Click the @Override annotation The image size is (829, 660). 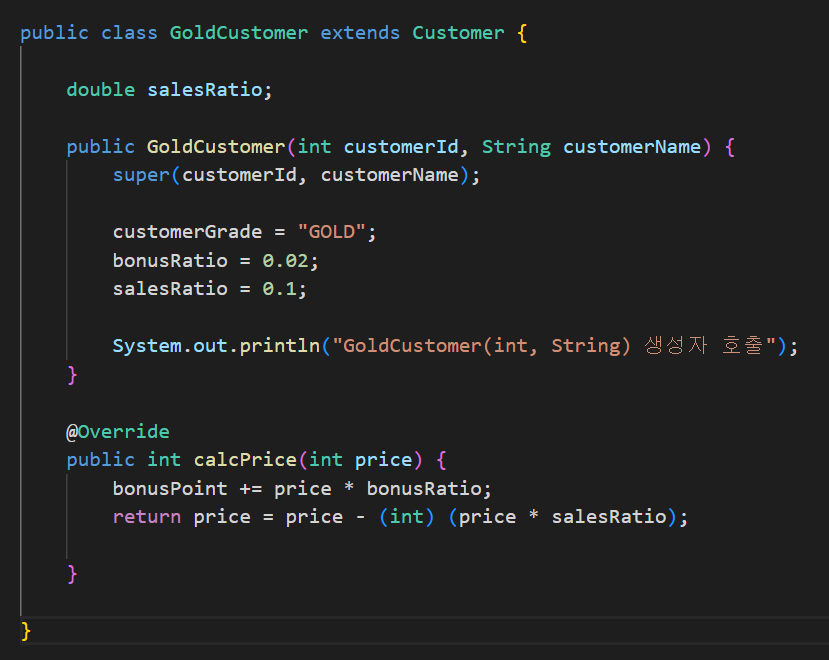(118, 432)
